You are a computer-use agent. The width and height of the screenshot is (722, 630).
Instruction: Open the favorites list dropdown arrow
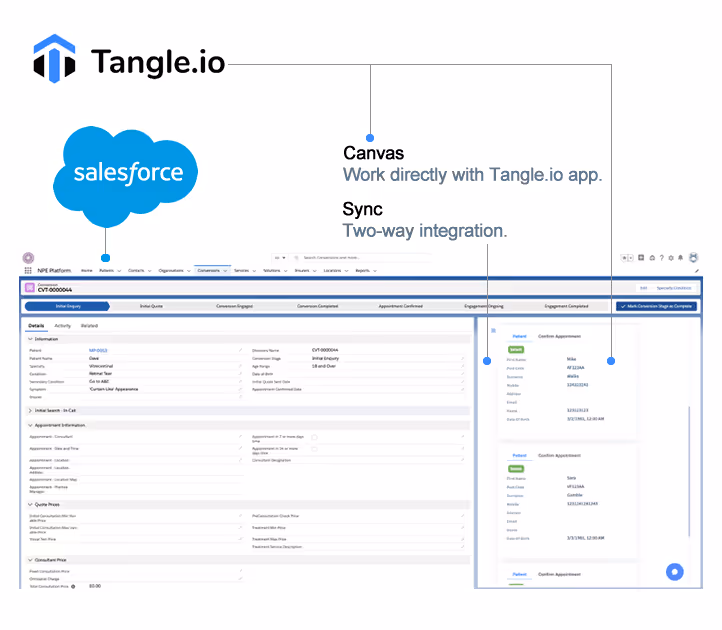pyautogui.click(x=630, y=258)
